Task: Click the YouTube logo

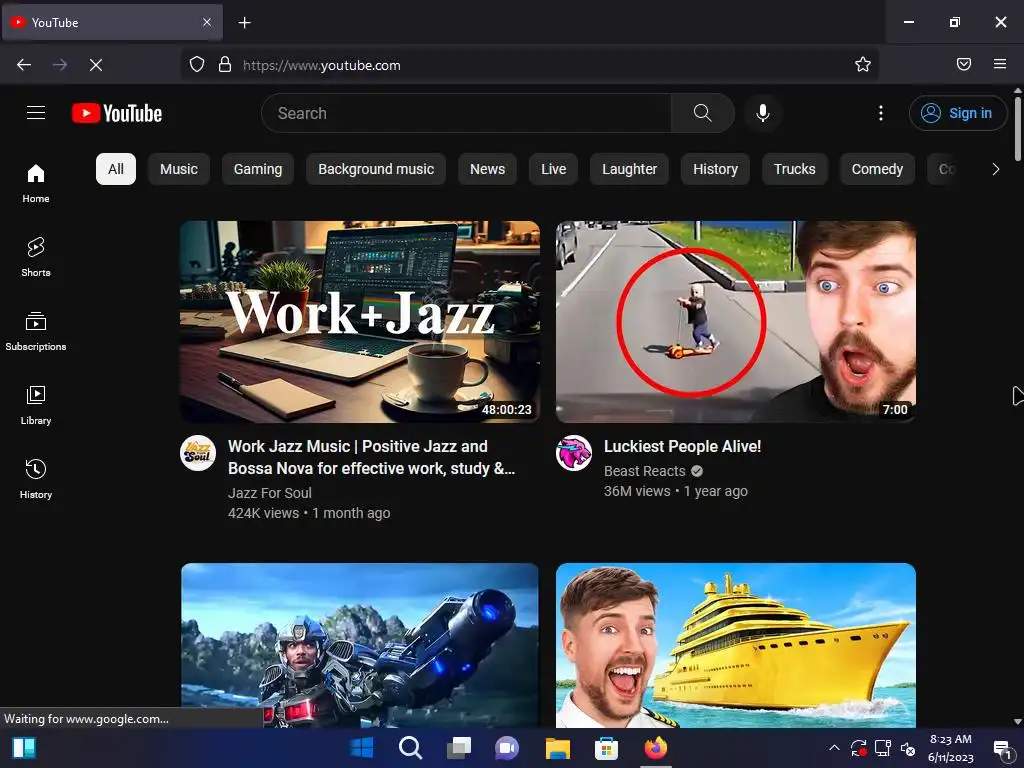Action: click(117, 113)
